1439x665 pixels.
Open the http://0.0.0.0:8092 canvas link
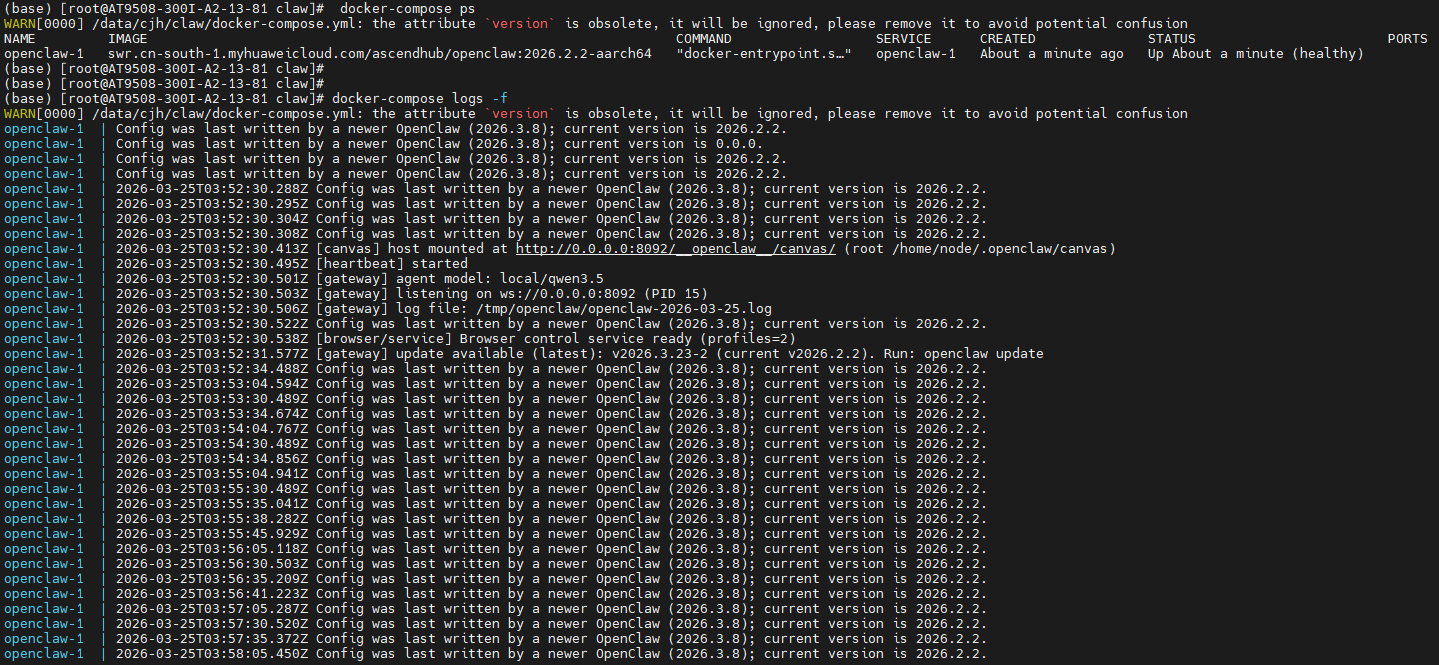point(675,249)
